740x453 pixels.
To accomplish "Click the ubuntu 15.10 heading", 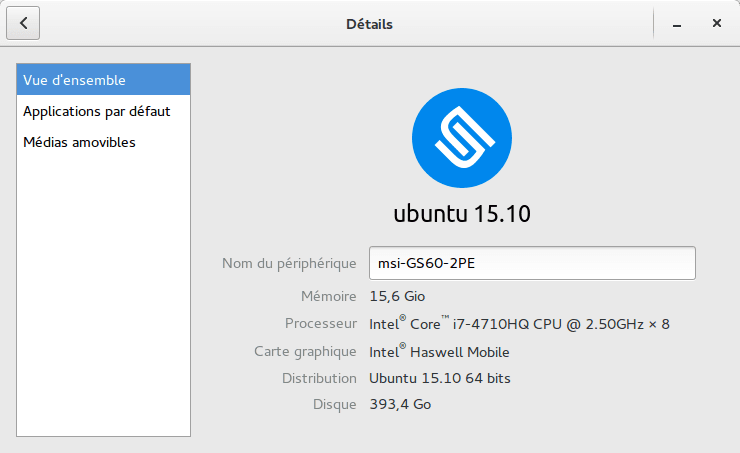I will (x=462, y=214).
